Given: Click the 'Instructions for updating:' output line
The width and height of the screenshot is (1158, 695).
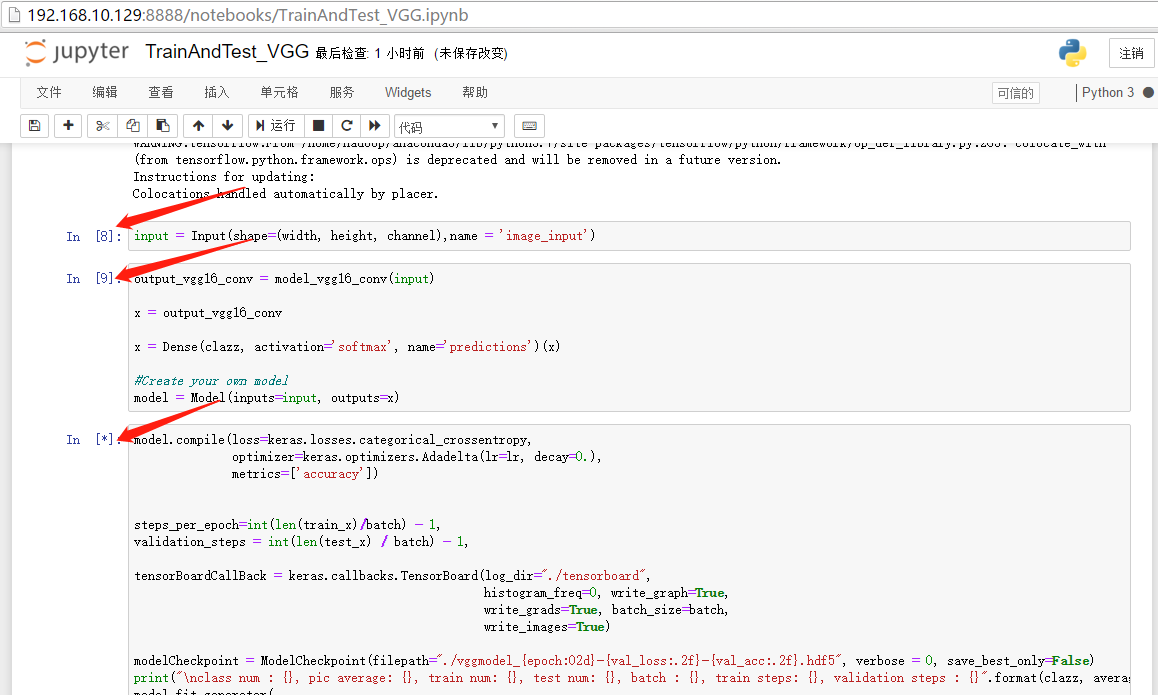Looking at the screenshot, I should (x=224, y=177).
